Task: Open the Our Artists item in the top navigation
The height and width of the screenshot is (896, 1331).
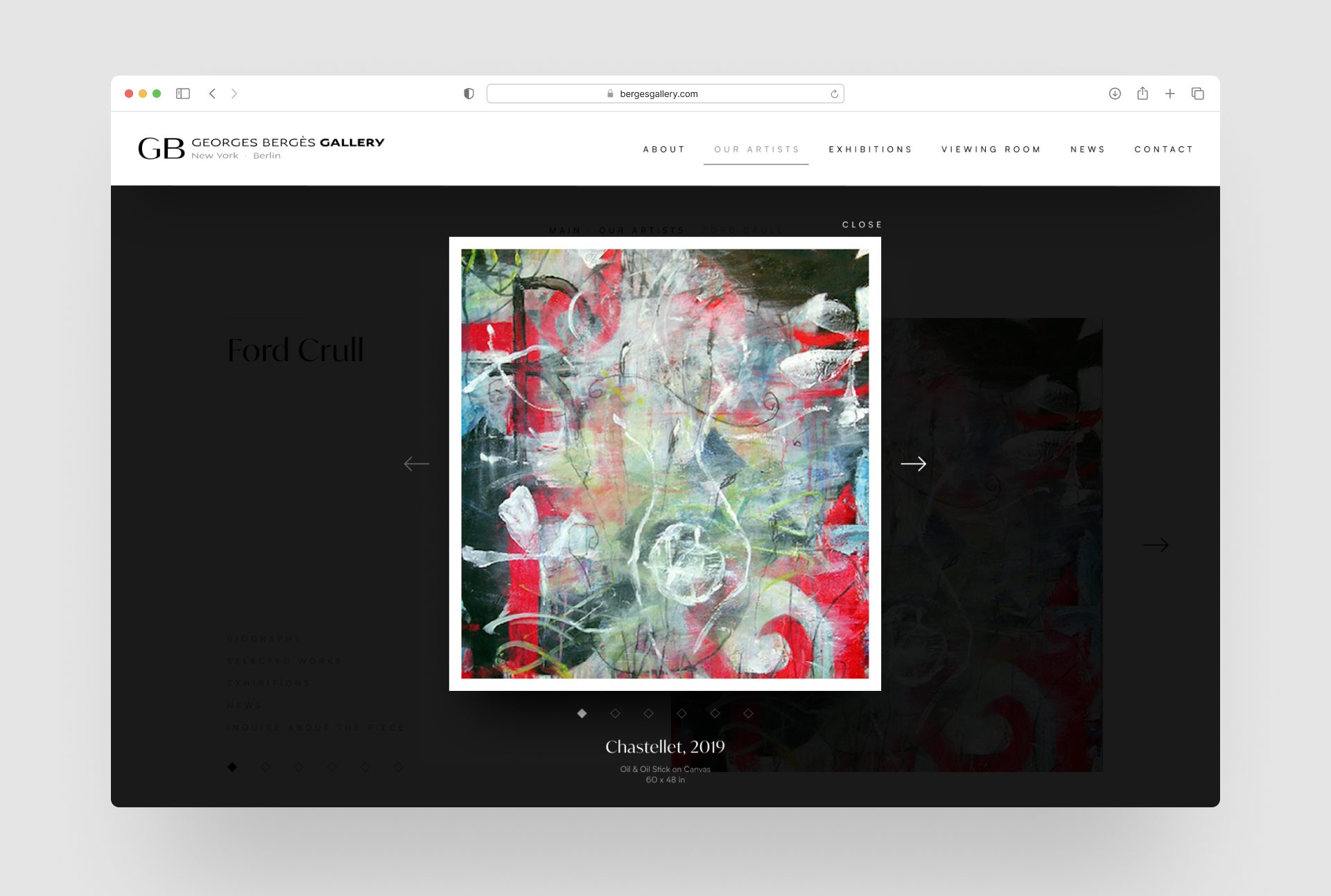Action: tap(756, 149)
